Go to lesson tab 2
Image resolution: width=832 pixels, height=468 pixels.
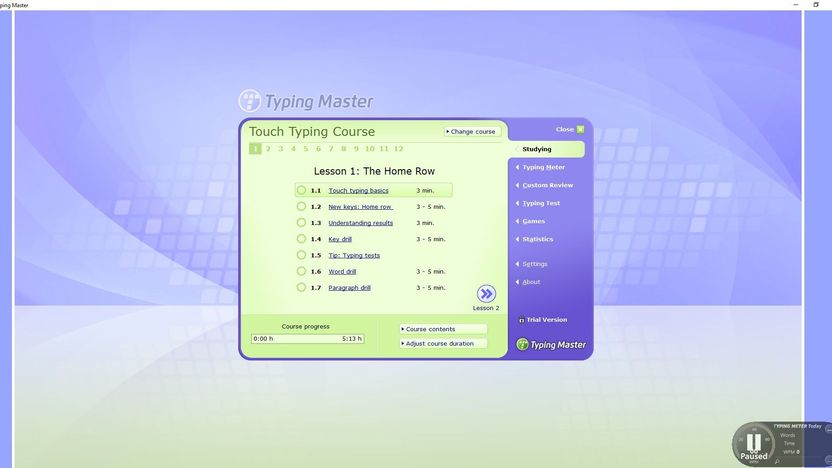268,149
